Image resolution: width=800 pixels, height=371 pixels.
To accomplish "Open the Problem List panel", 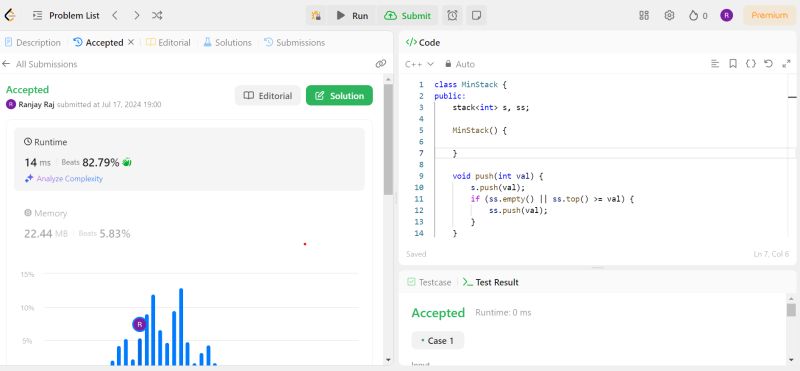I will tap(66, 16).
